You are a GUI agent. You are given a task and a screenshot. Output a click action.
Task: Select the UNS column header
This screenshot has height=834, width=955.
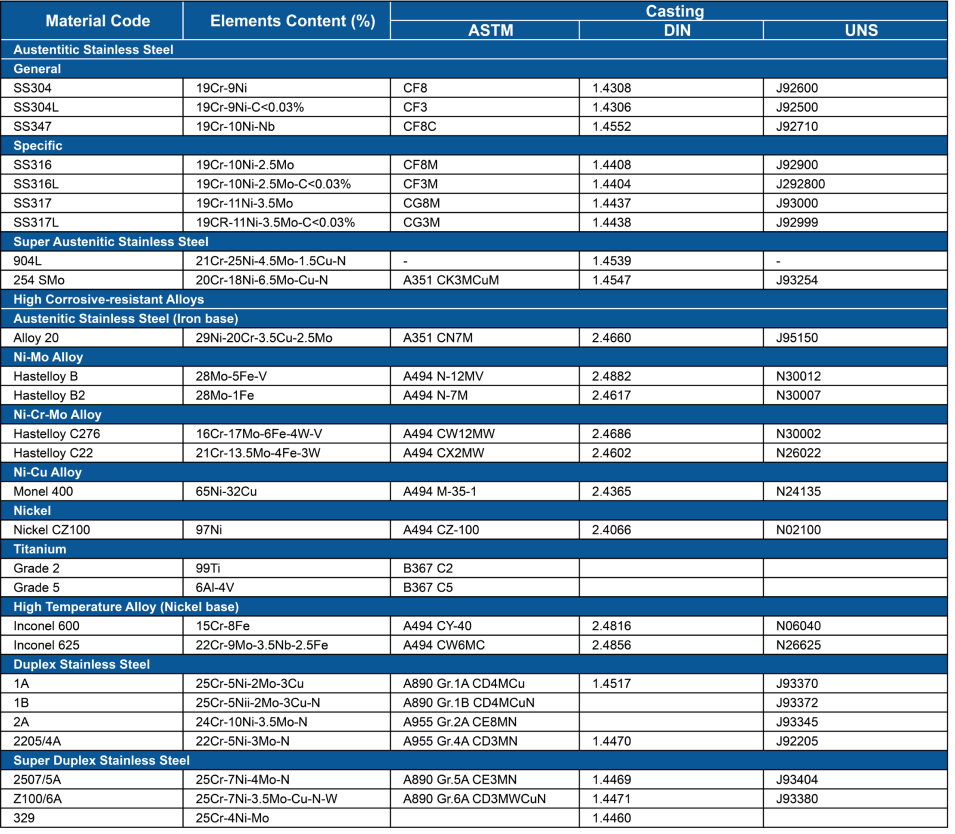860,30
